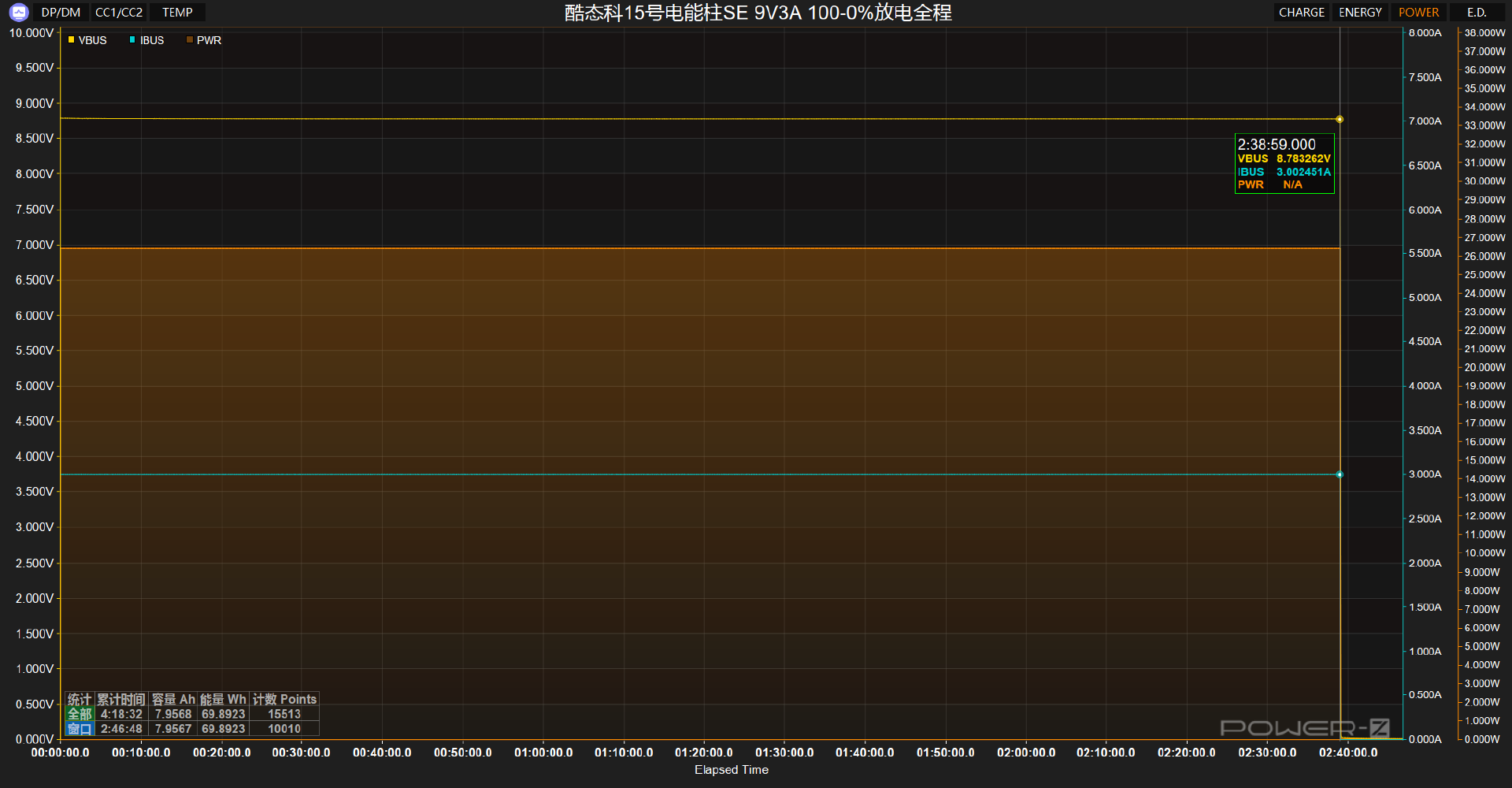1512x788 pixels.
Task: Click the points count 10010
Action: click(284, 729)
